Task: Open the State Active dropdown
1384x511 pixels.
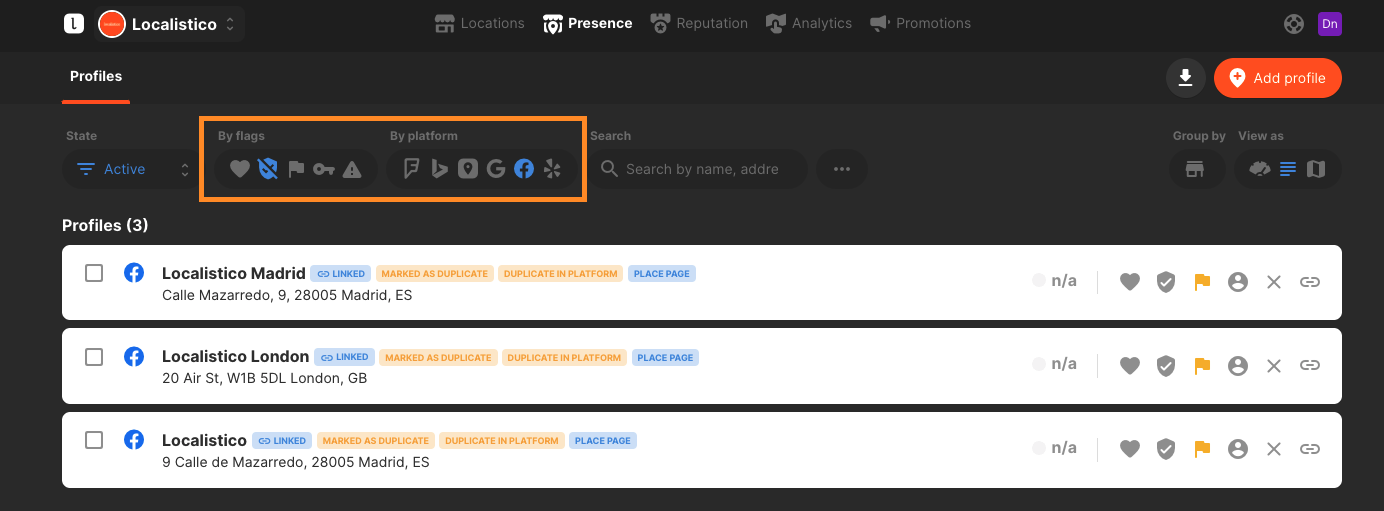Action: (x=130, y=169)
